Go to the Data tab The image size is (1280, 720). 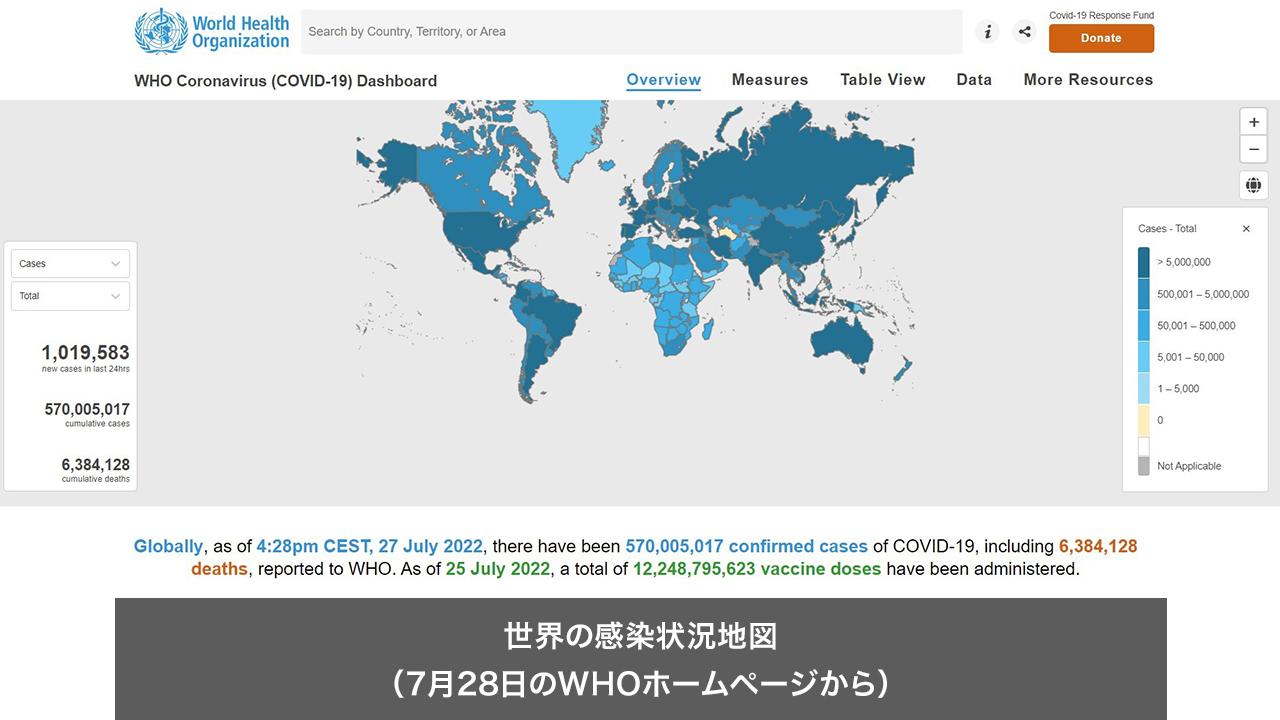(974, 80)
